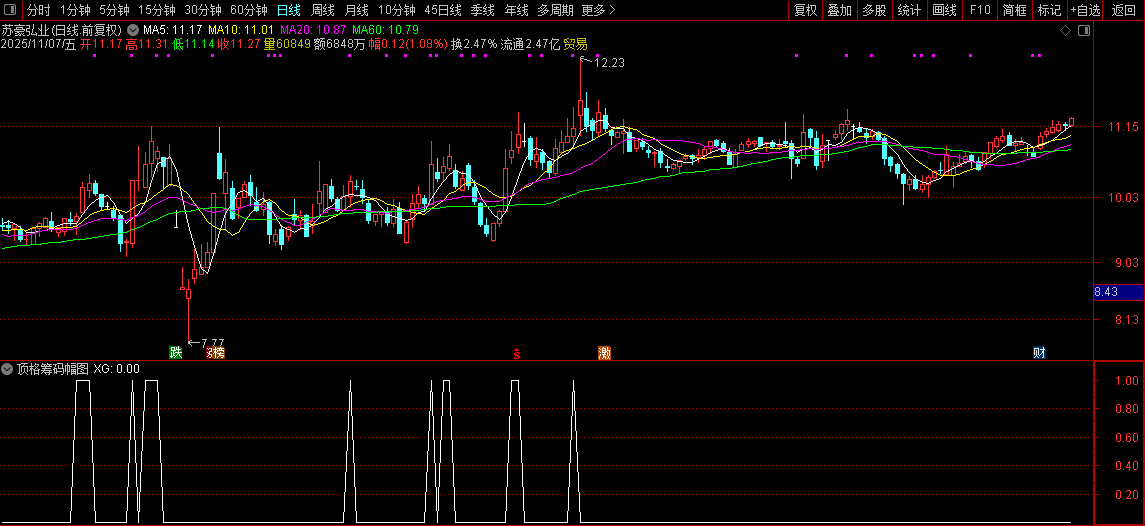The width and height of the screenshot is (1145, 526).
Task: Click the 2025/11/07/五 date text
Action: click(x=39, y=44)
